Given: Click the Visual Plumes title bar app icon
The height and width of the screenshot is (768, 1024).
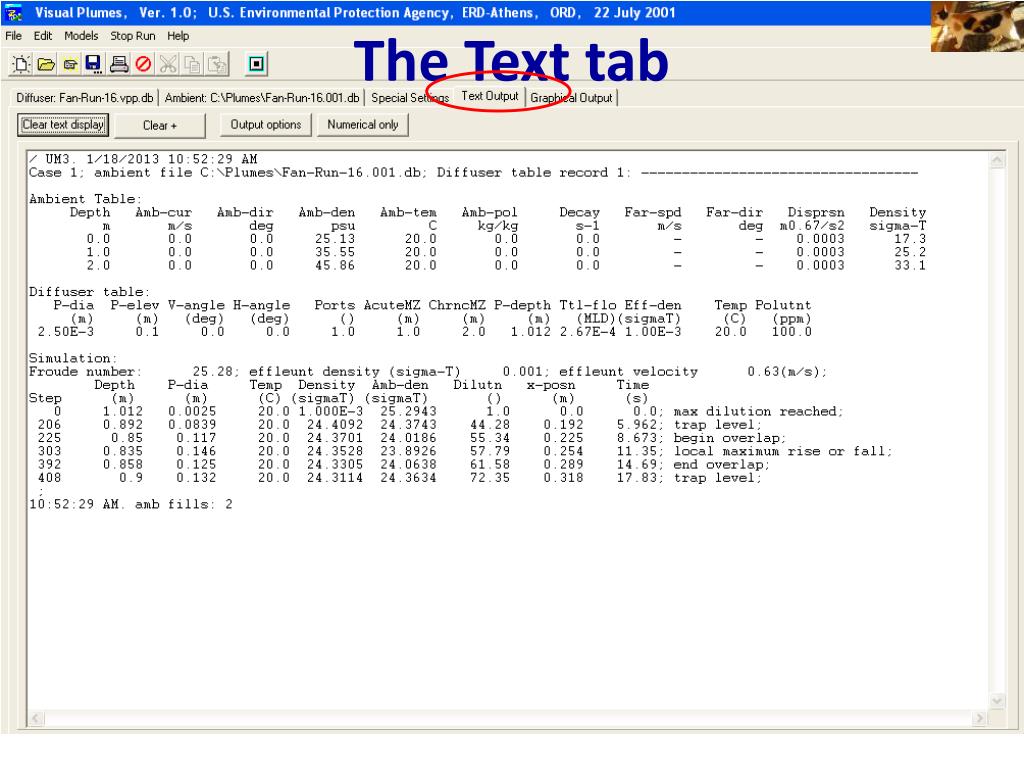Looking at the screenshot, I should [x=14, y=12].
